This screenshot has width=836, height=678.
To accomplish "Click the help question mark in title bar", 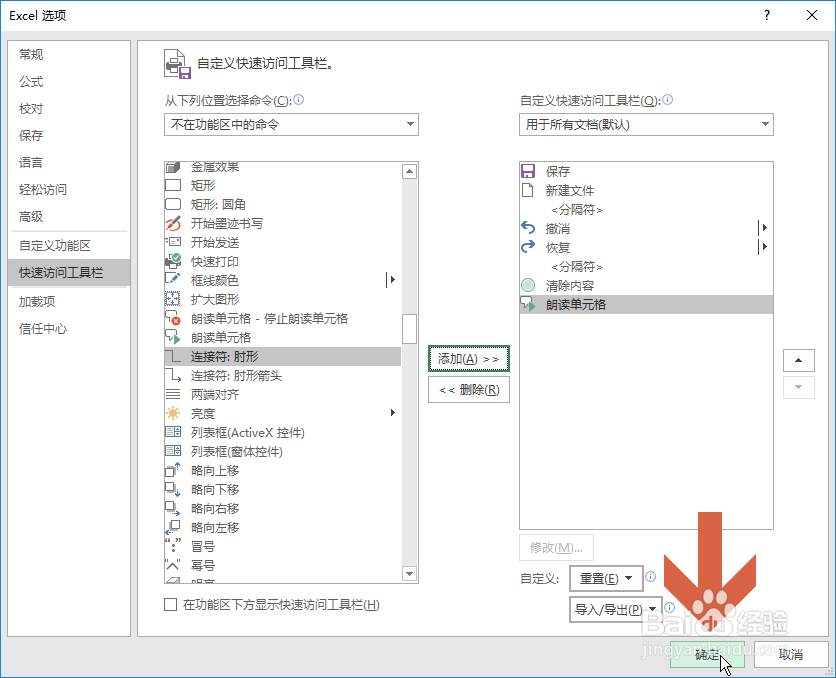I will (767, 15).
